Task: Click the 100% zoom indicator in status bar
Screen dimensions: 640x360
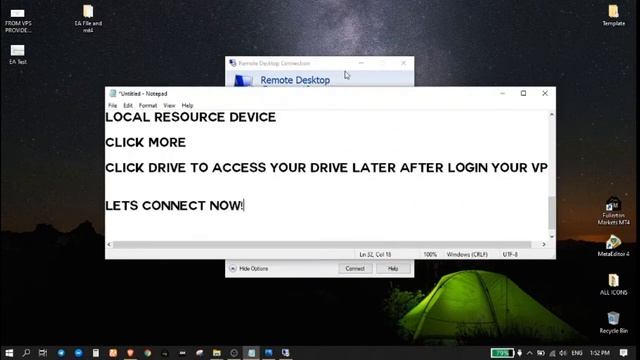Action: (430, 254)
